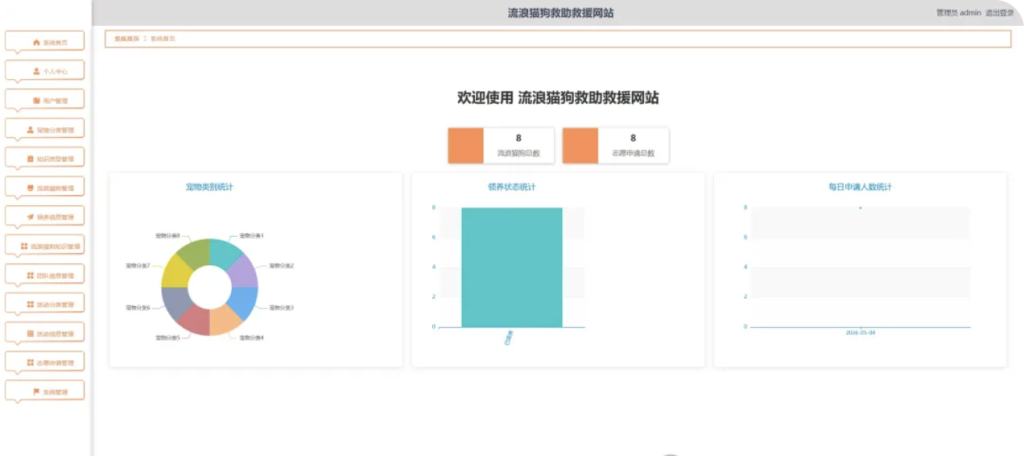Viewport: 1024px width, 456px height.
Task: Select the blue 宠物分类3 pie slice
Action: coord(244,303)
